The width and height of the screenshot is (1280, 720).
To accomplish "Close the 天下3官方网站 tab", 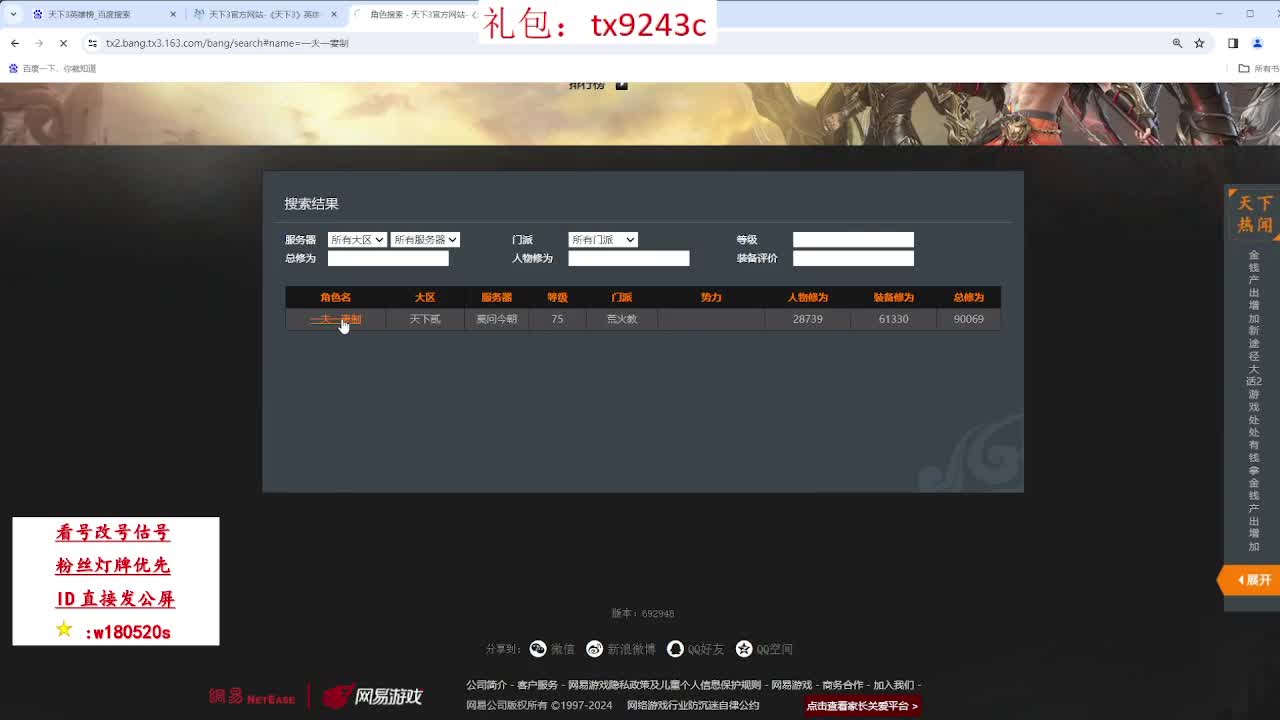I will tap(333, 15).
